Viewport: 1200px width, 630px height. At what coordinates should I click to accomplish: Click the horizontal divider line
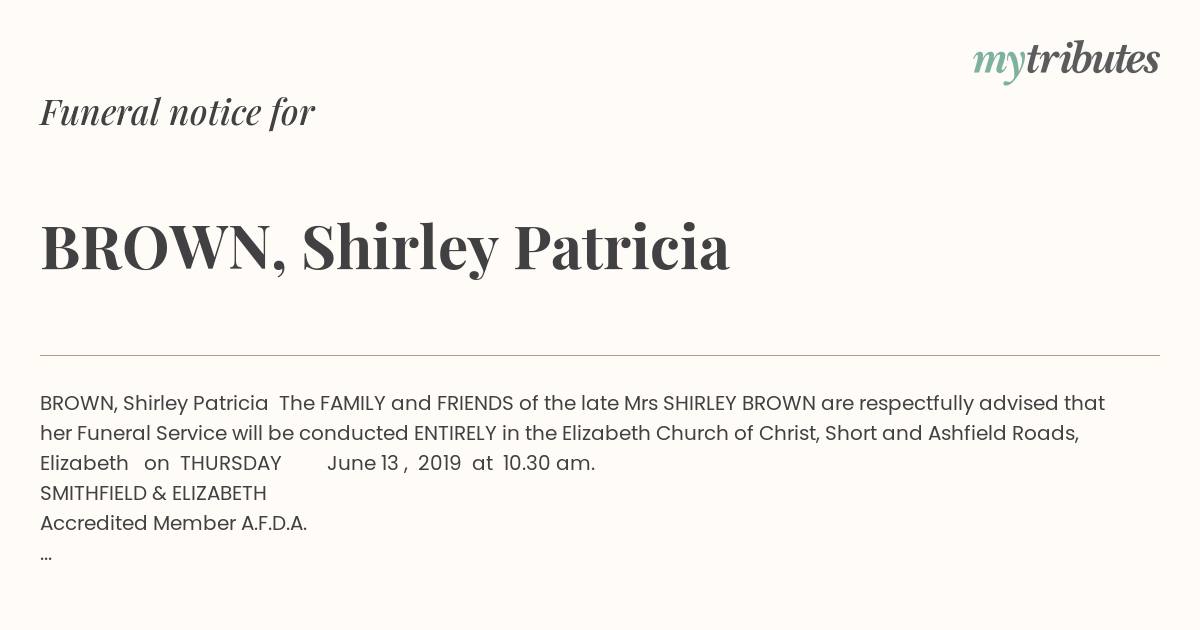click(600, 355)
